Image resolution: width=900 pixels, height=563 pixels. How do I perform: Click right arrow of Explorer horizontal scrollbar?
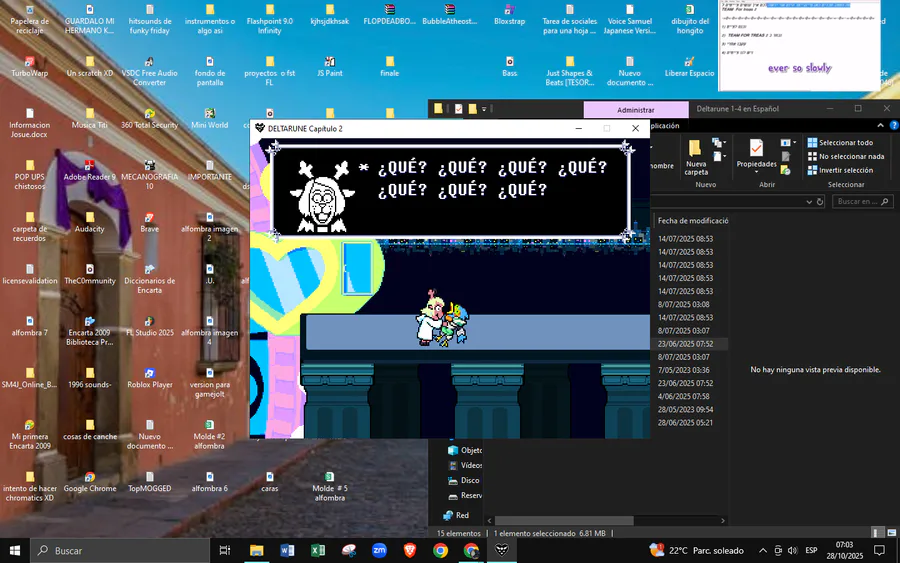[x=723, y=521]
